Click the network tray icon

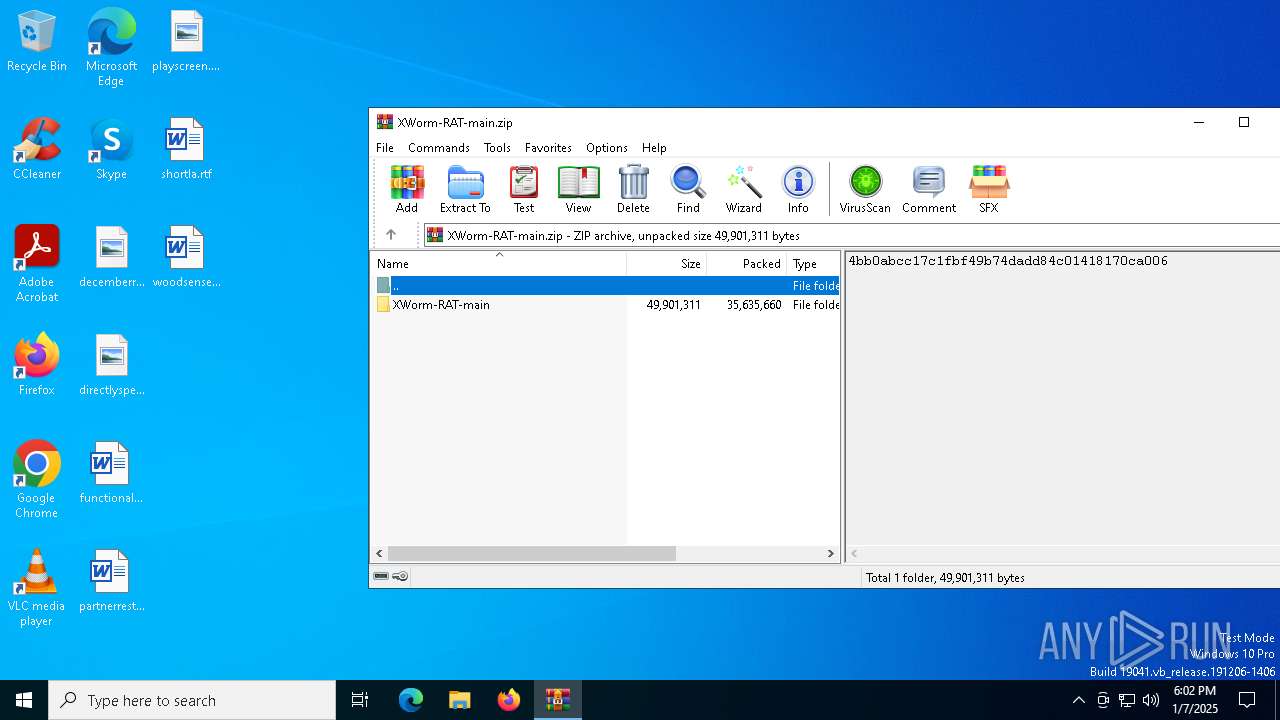[1127, 700]
